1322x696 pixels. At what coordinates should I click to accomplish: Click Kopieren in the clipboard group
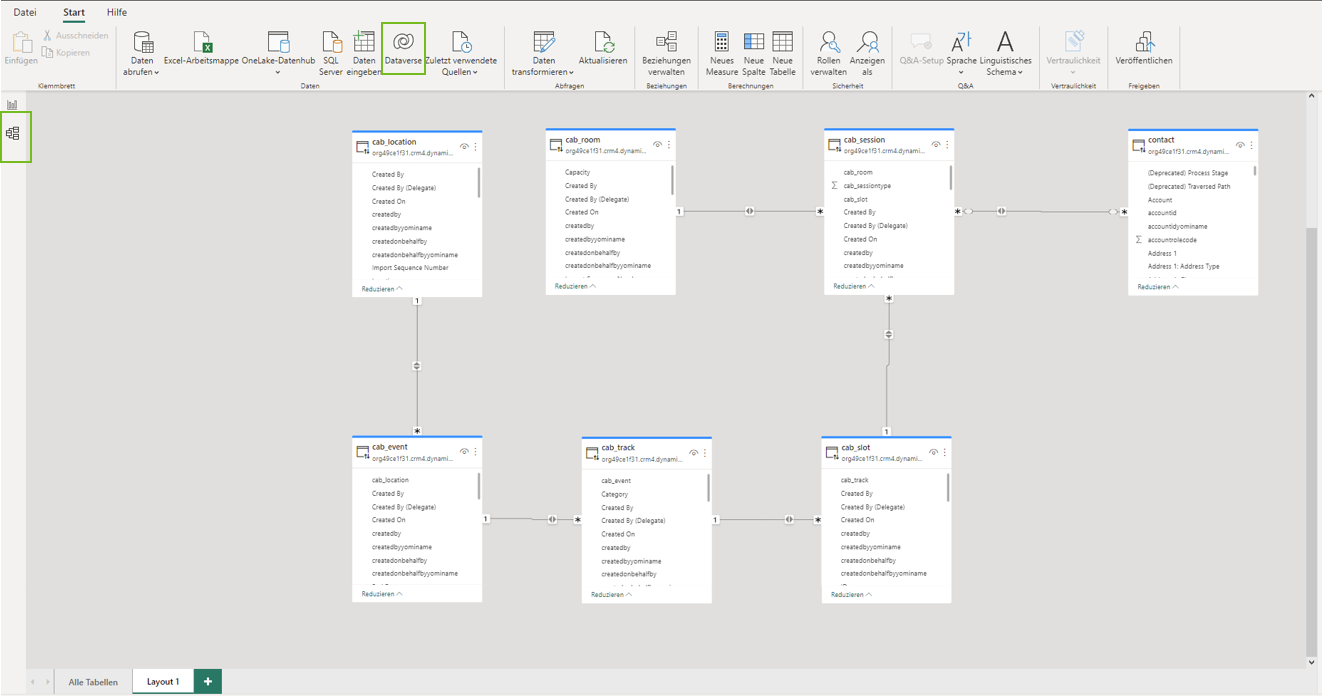66,52
